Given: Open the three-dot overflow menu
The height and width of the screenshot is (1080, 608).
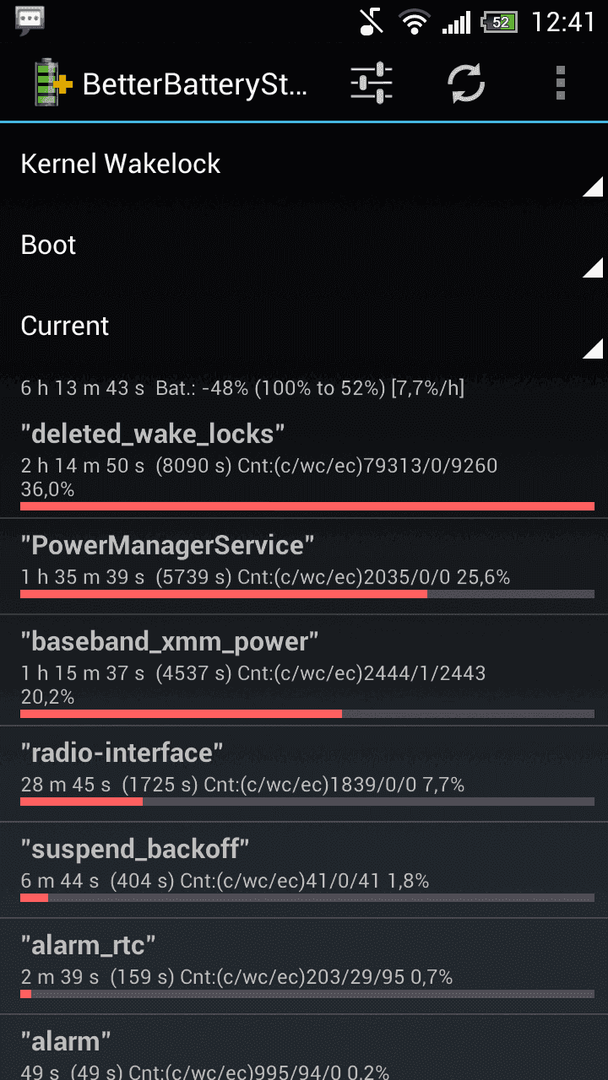Looking at the screenshot, I should tap(560, 83).
